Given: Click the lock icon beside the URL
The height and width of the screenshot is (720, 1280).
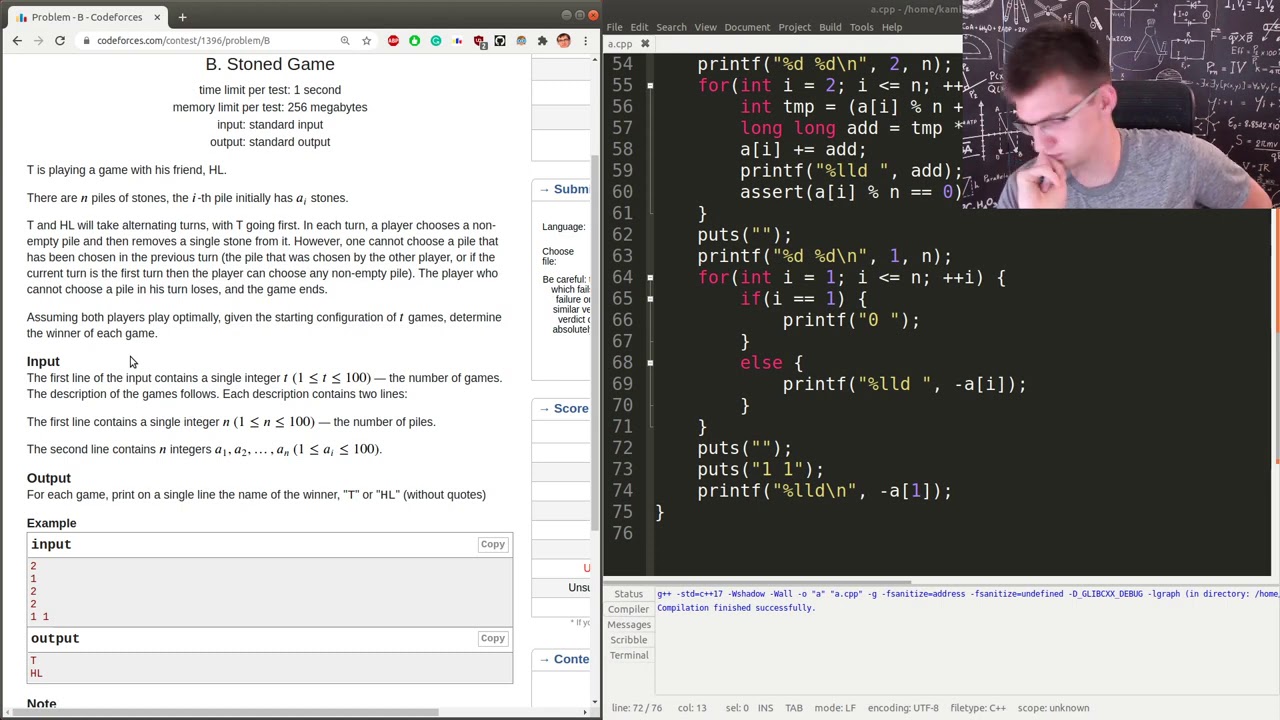Looking at the screenshot, I should click(87, 41).
